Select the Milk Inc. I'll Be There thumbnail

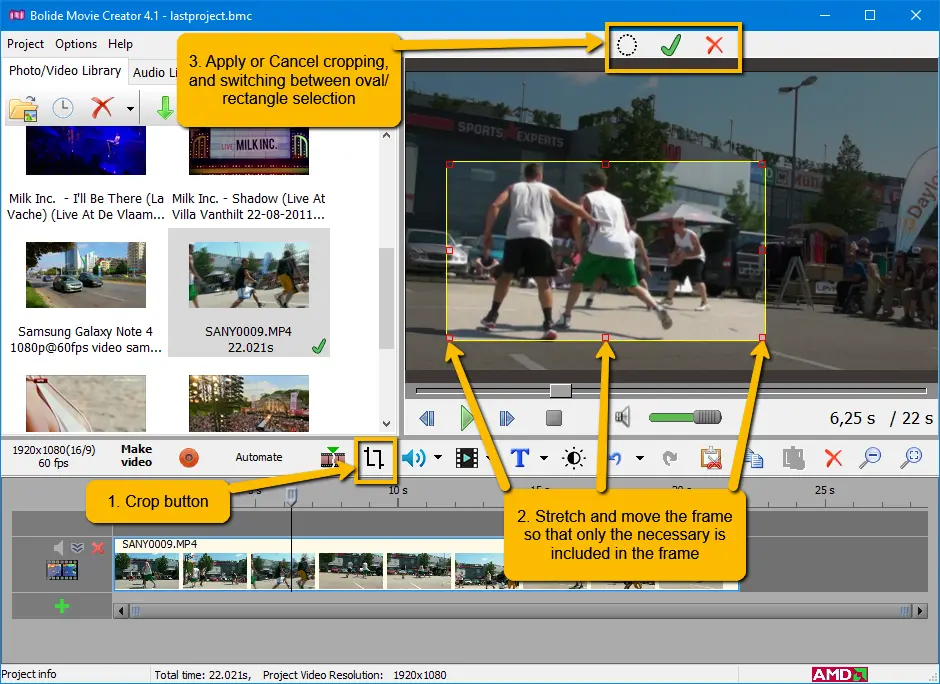click(86, 151)
